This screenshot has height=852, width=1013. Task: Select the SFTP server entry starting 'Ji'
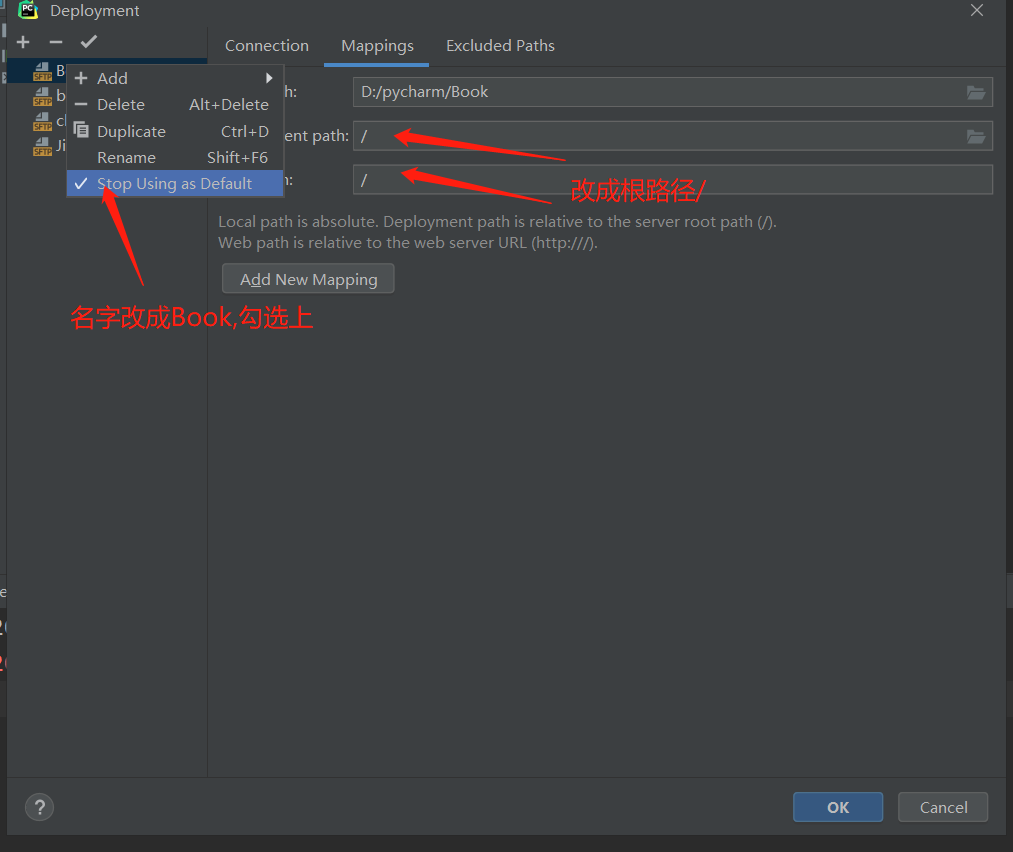click(x=49, y=145)
